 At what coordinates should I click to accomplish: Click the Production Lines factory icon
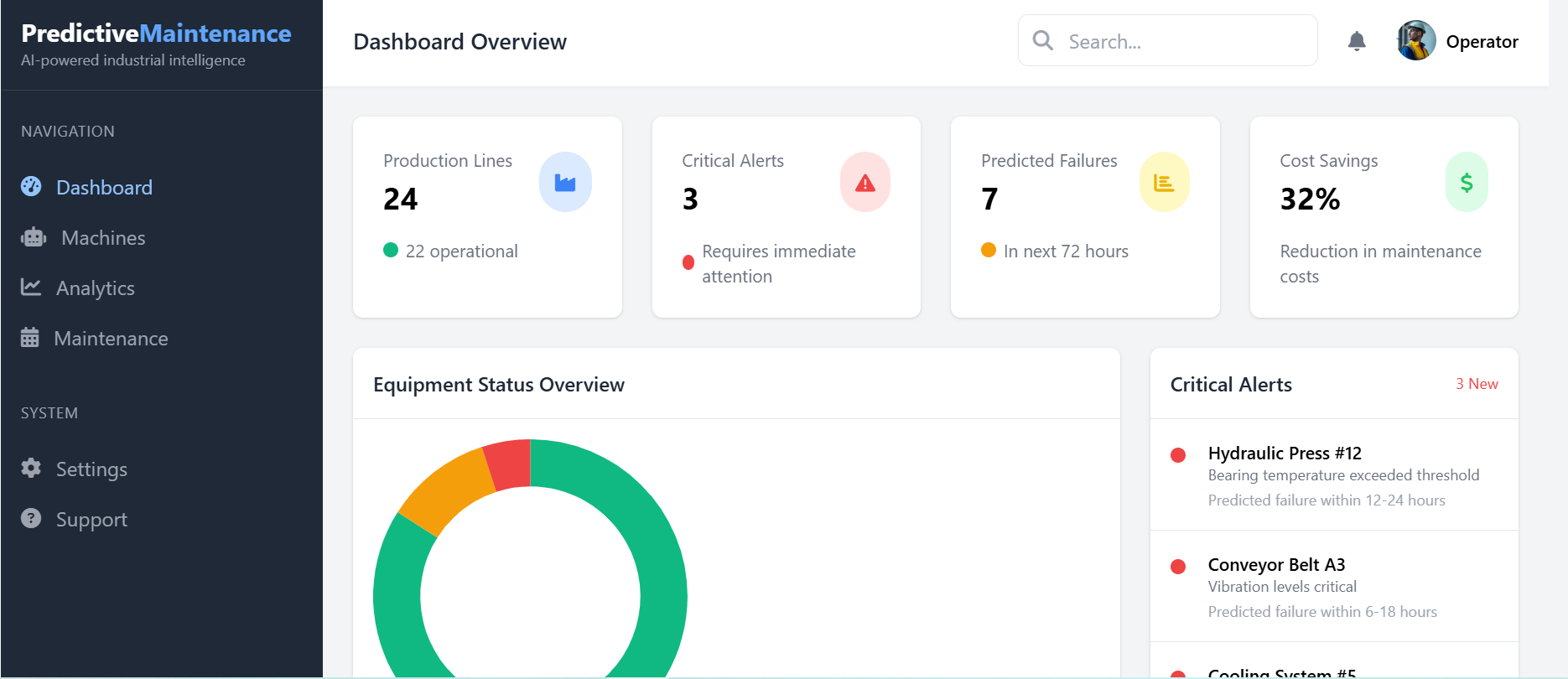565,182
